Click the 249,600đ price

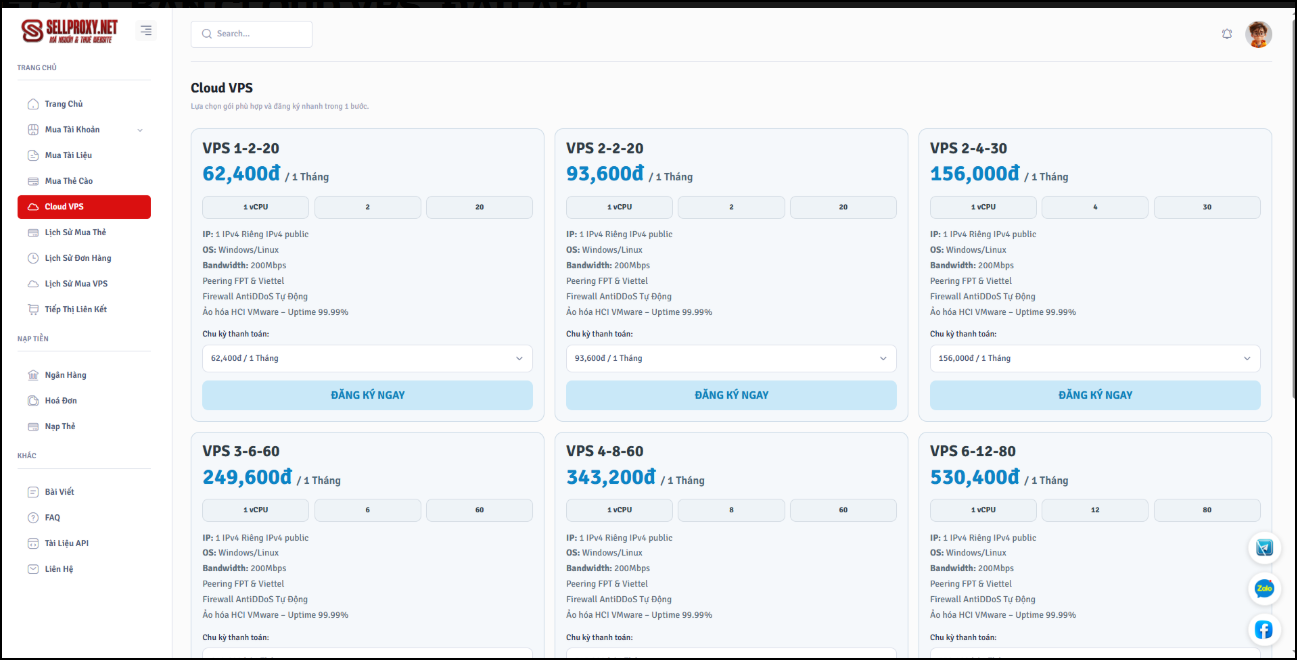coord(247,477)
